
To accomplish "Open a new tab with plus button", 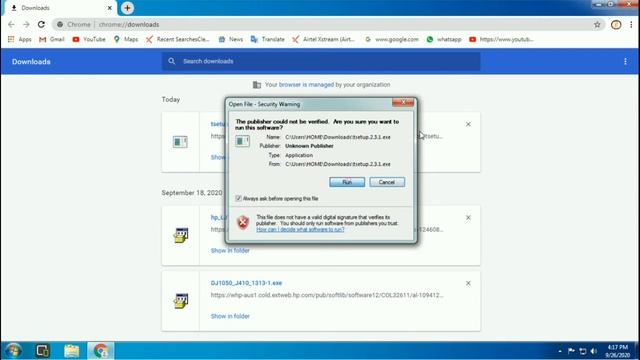I will coord(127,8).
